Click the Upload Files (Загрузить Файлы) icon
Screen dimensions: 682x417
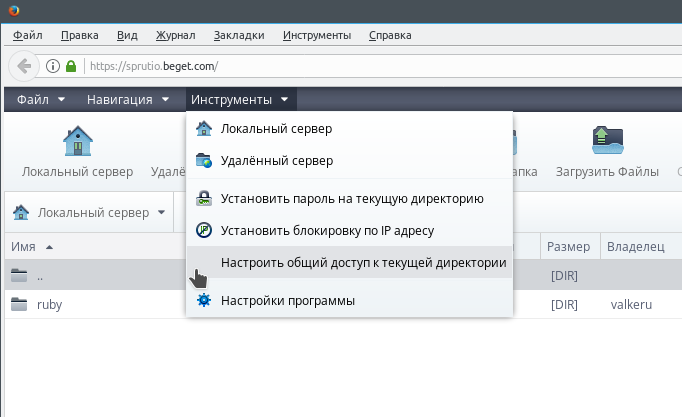click(607, 142)
